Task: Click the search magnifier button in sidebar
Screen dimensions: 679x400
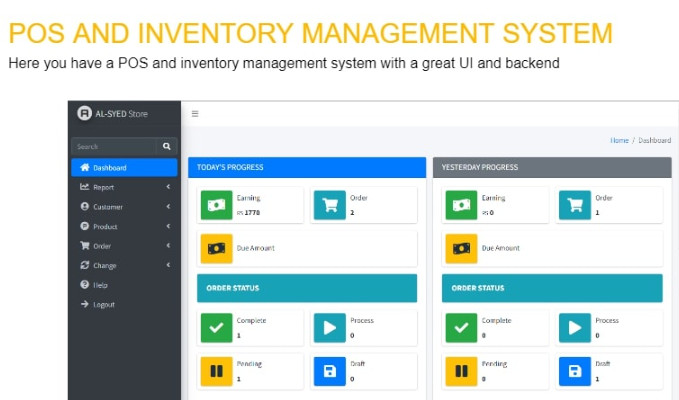Action: pos(167,146)
